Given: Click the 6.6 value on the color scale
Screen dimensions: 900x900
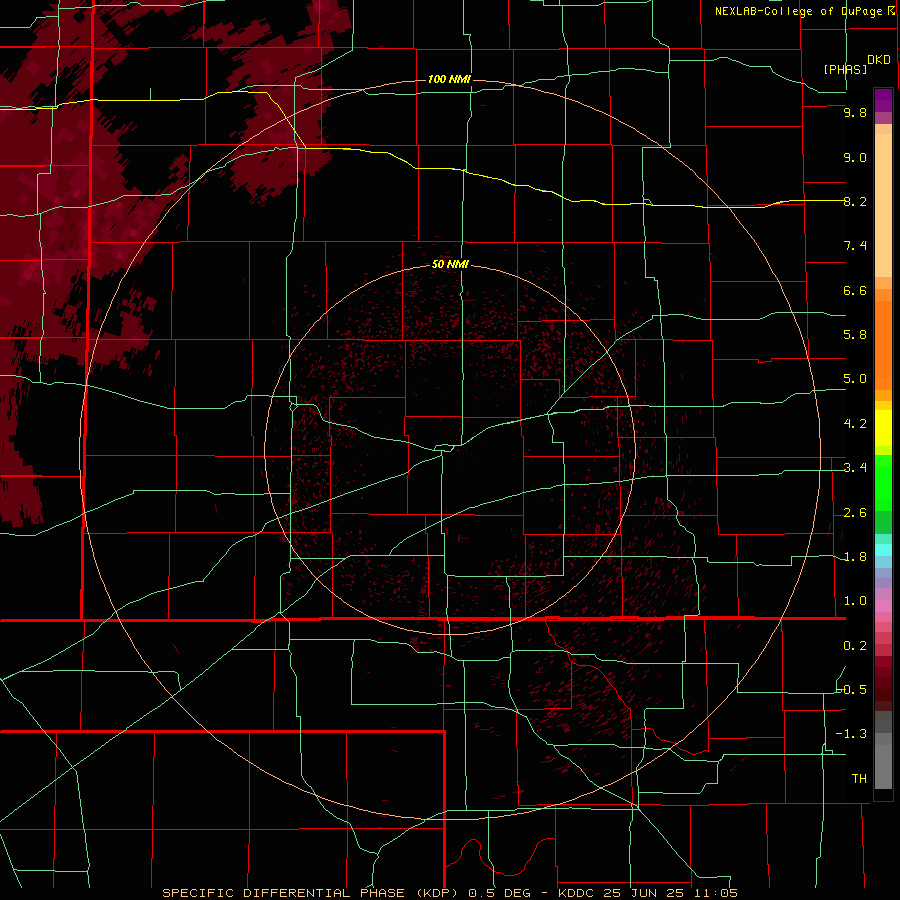Looking at the screenshot, I should (x=855, y=290).
